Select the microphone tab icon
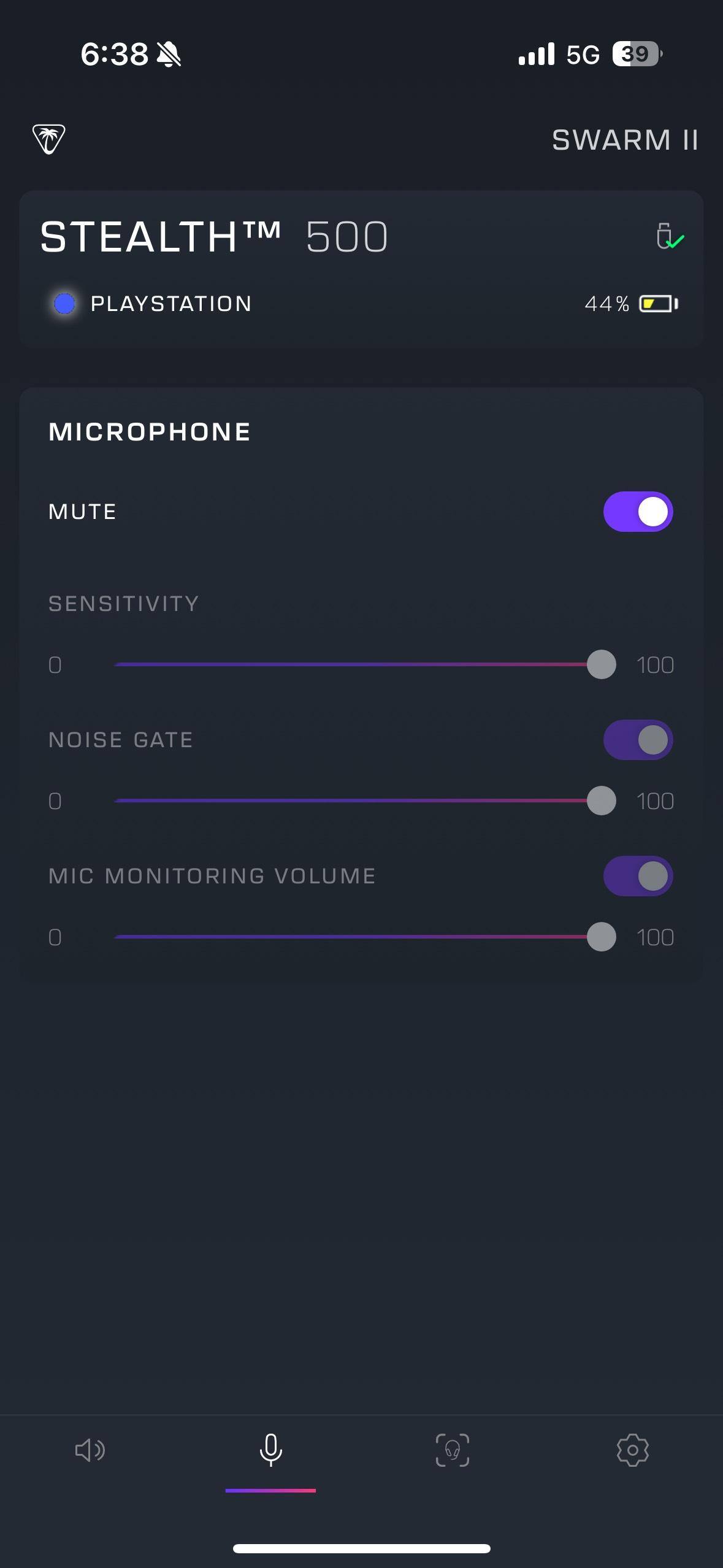Image resolution: width=723 pixels, height=1568 pixels. tap(270, 1450)
